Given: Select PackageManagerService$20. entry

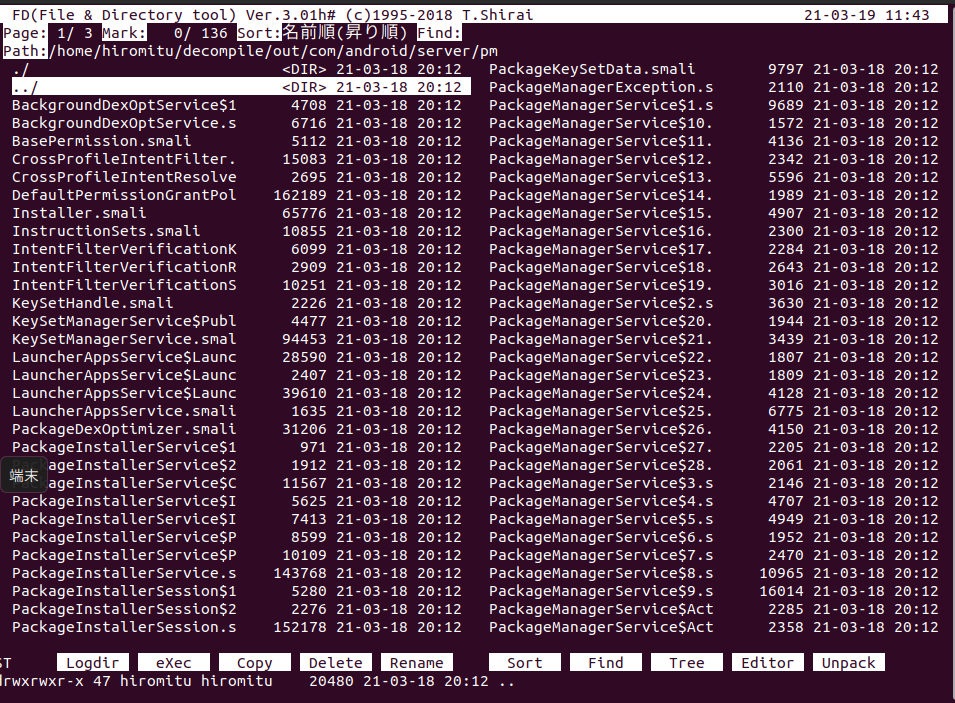Looking at the screenshot, I should coord(714,320).
